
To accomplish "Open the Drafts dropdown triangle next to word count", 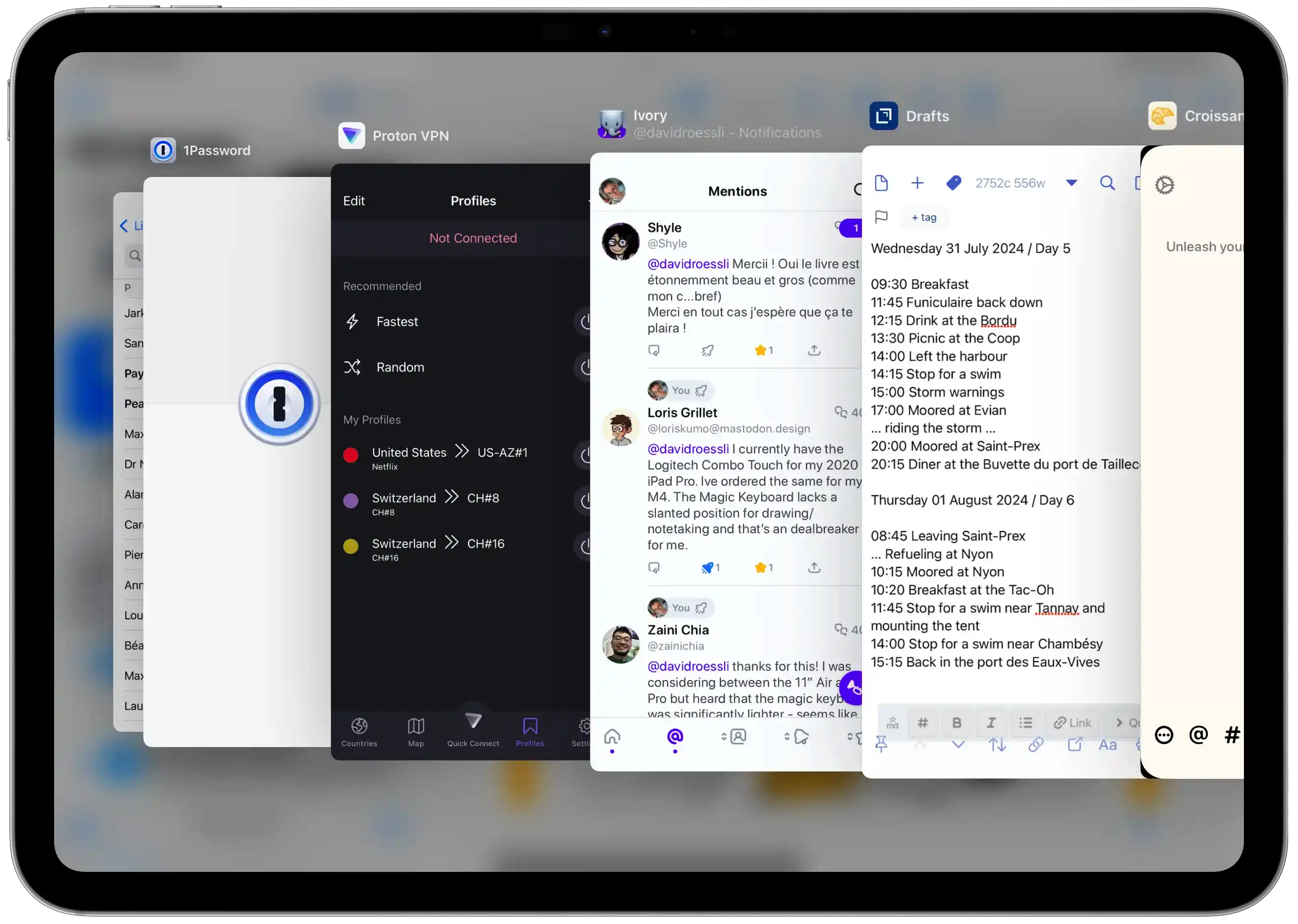I will pyautogui.click(x=1071, y=183).
